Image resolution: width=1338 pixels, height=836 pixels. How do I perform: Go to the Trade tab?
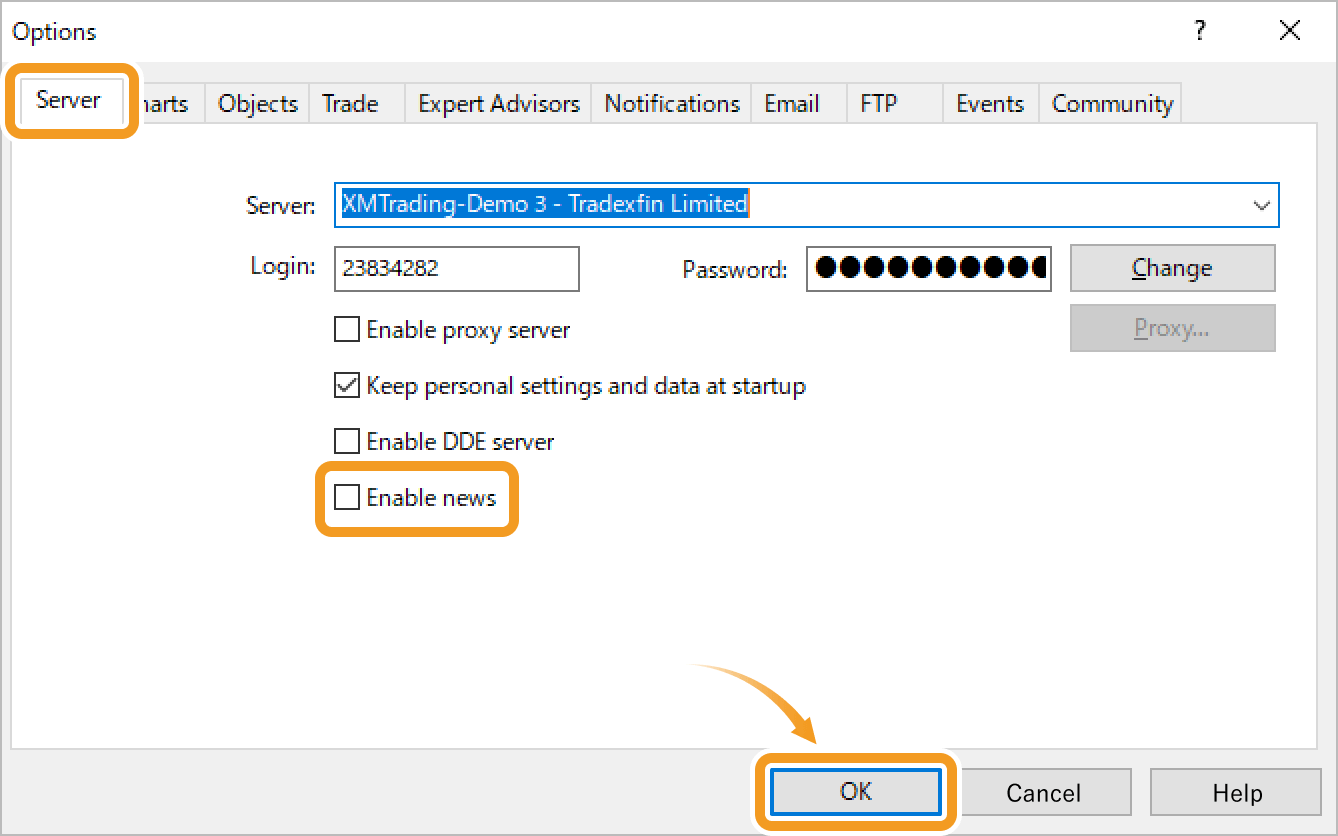[x=350, y=104]
